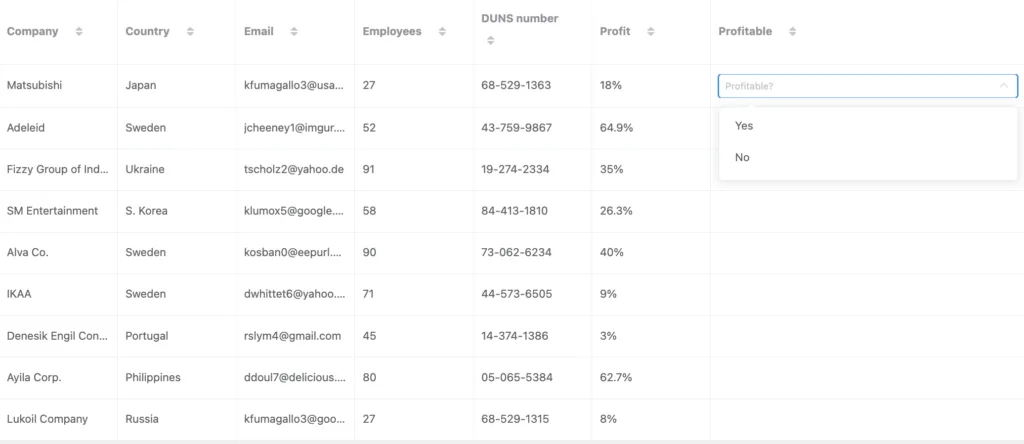Click the Japan country cell
Screen dimensions: 1024x444
pyautogui.click(x=177, y=86)
